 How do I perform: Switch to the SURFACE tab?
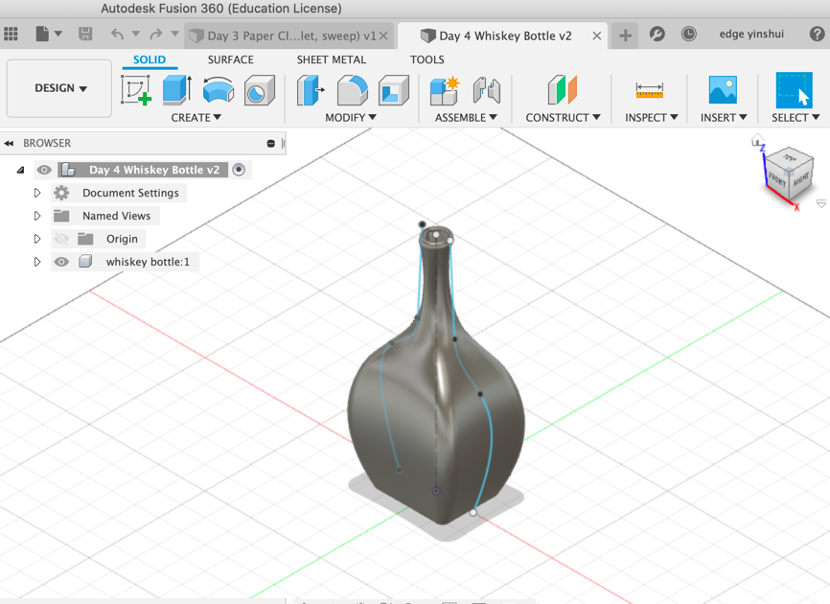click(x=230, y=60)
